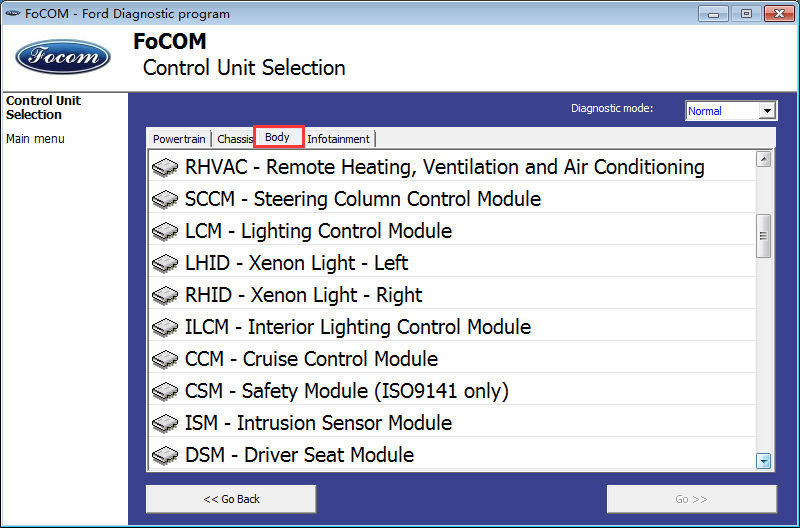Image resolution: width=800 pixels, height=528 pixels.
Task: Select DSM - Driver Seat Module
Action: point(452,455)
